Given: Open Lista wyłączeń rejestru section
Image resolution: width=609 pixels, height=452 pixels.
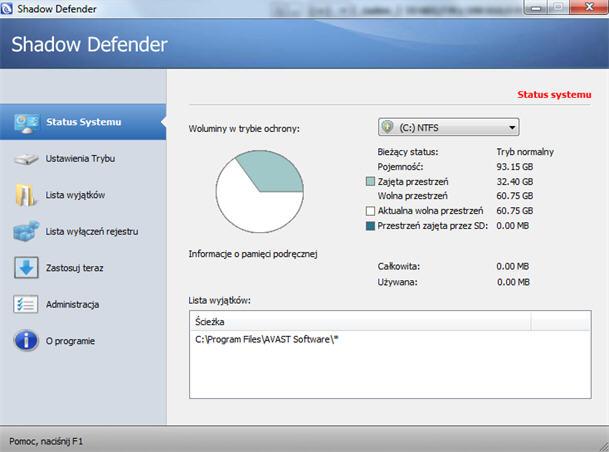Looking at the screenshot, I should tap(92, 231).
